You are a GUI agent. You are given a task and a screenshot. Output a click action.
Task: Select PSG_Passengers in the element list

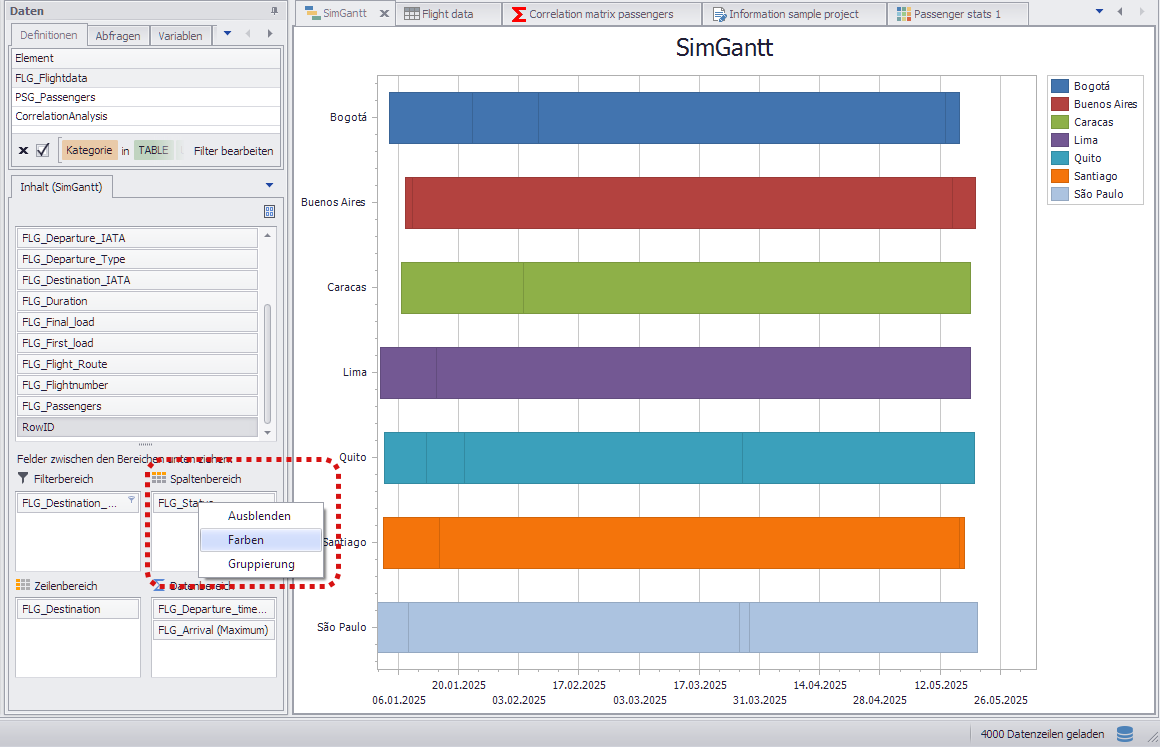[56, 97]
